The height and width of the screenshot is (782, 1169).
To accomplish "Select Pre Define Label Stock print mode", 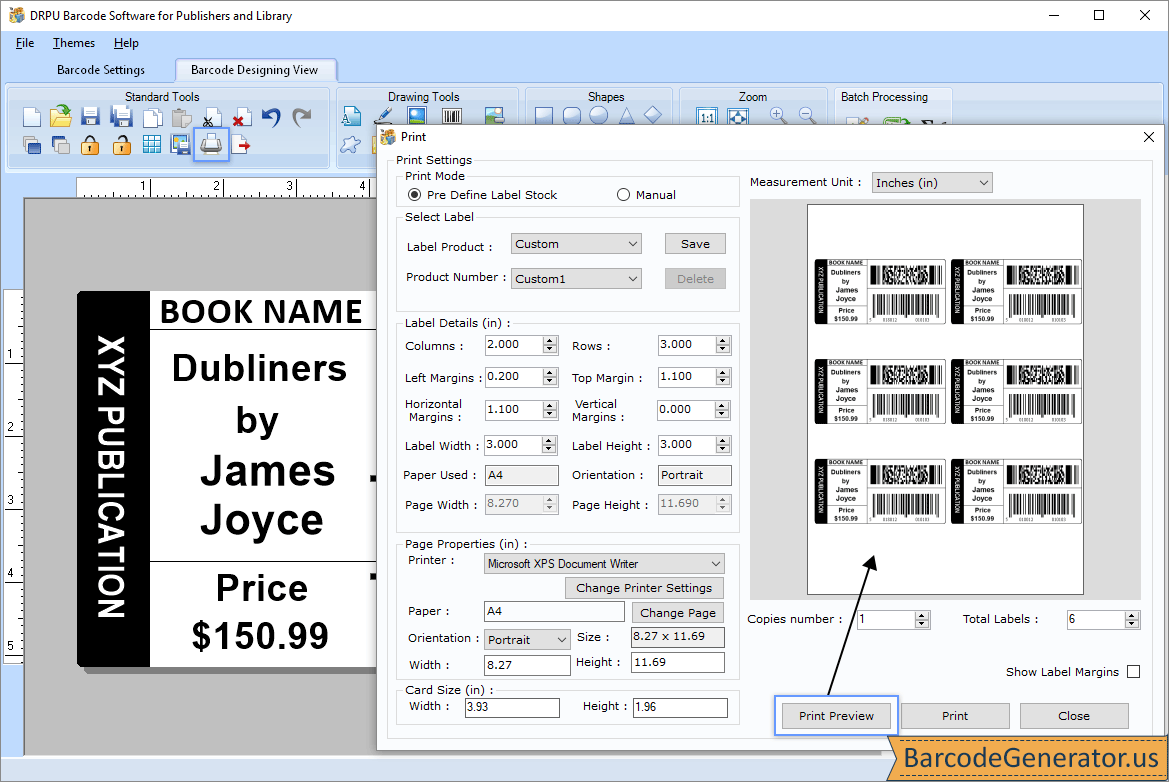I will point(414,195).
